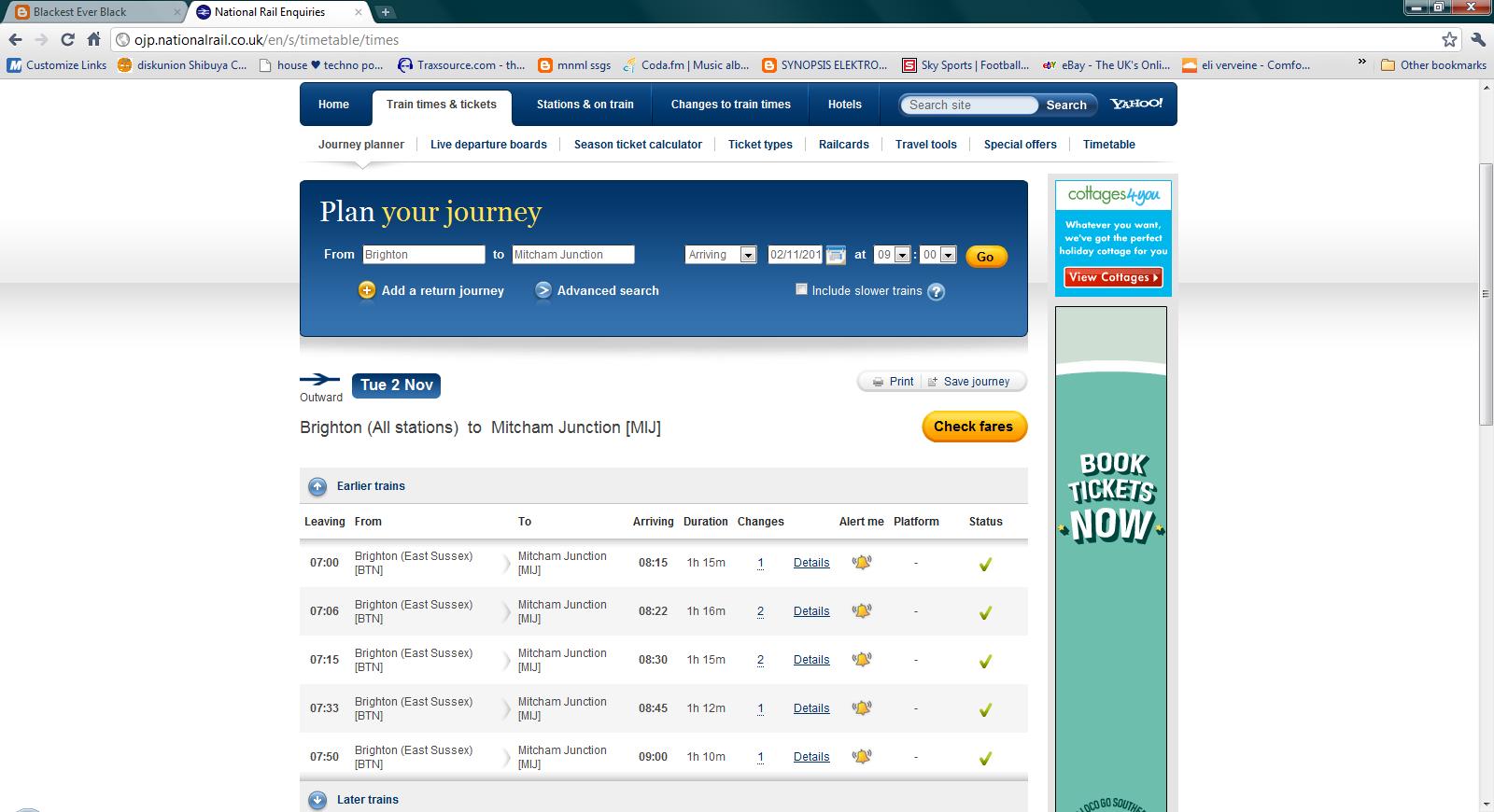Click the Print button
This screenshot has width=1494, height=812.
pyautogui.click(x=893, y=382)
